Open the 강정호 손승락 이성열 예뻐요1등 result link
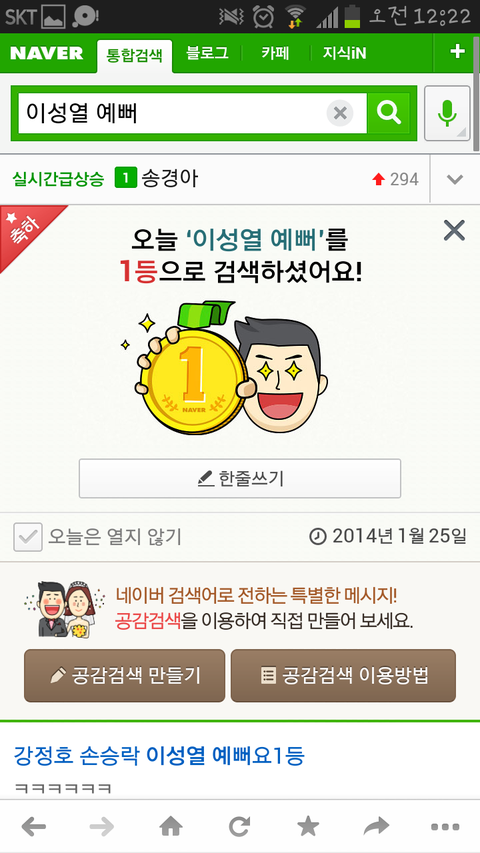The width and height of the screenshot is (480, 853). [x=159, y=756]
